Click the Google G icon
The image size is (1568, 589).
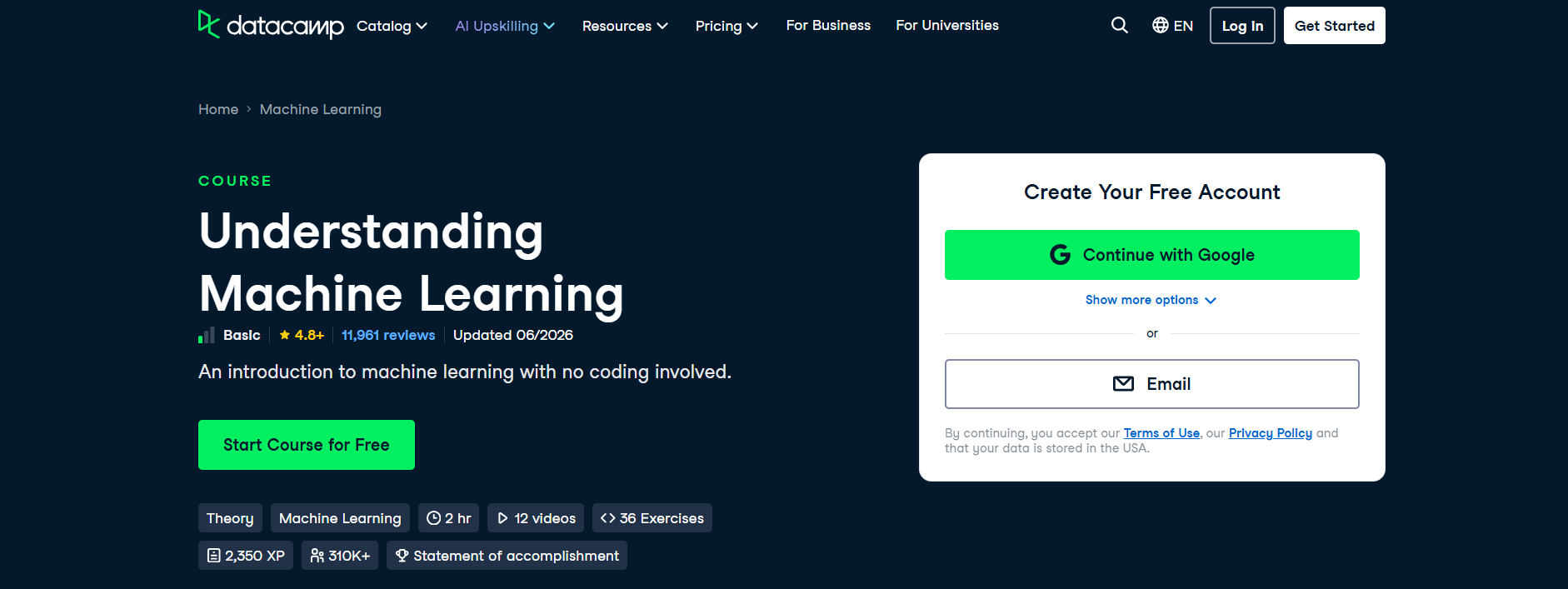pyautogui.click(x=1060, y=255)
